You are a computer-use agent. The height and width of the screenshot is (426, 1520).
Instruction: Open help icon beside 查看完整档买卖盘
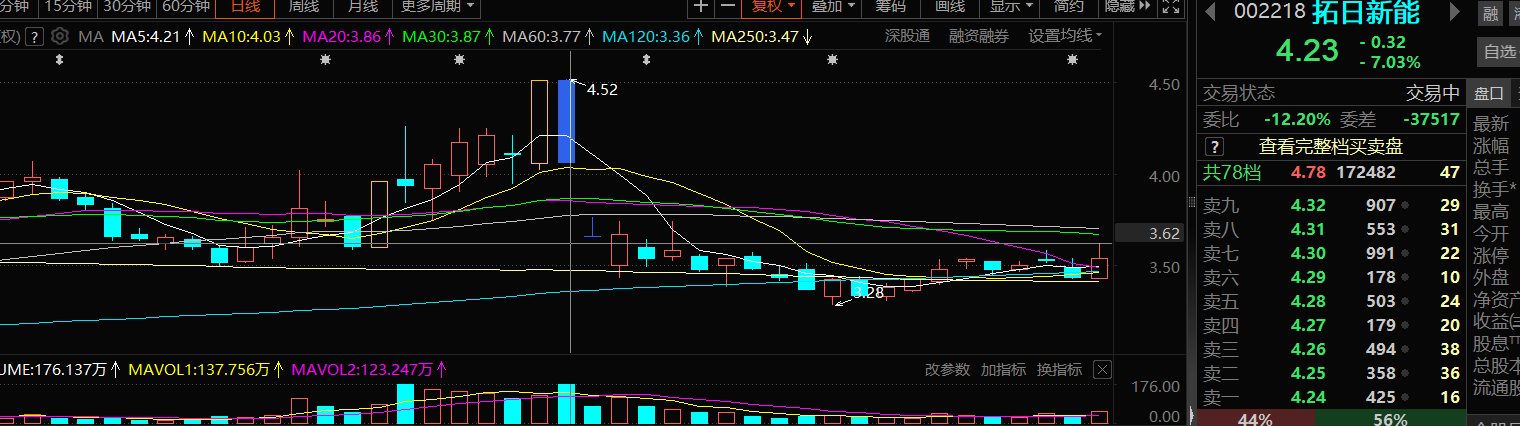(x=1215, y=147)
